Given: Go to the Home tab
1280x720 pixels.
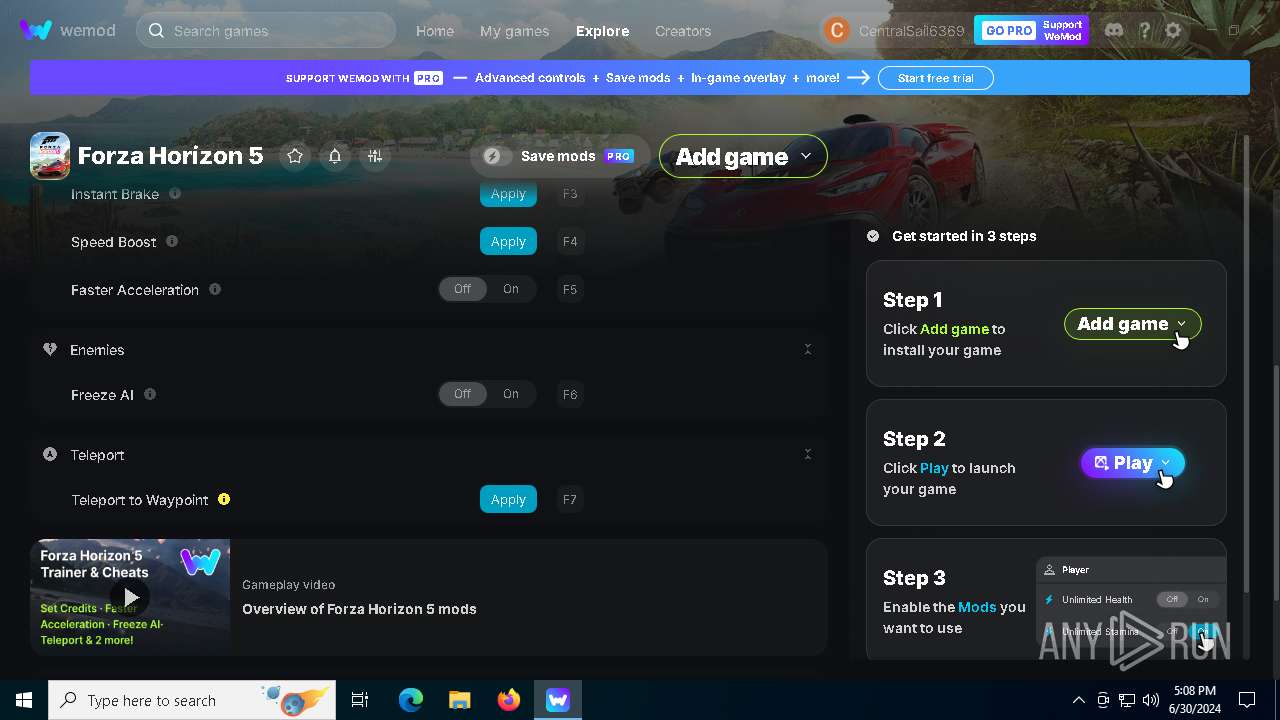Looking at the screenshot, I should tap(435, 31).
